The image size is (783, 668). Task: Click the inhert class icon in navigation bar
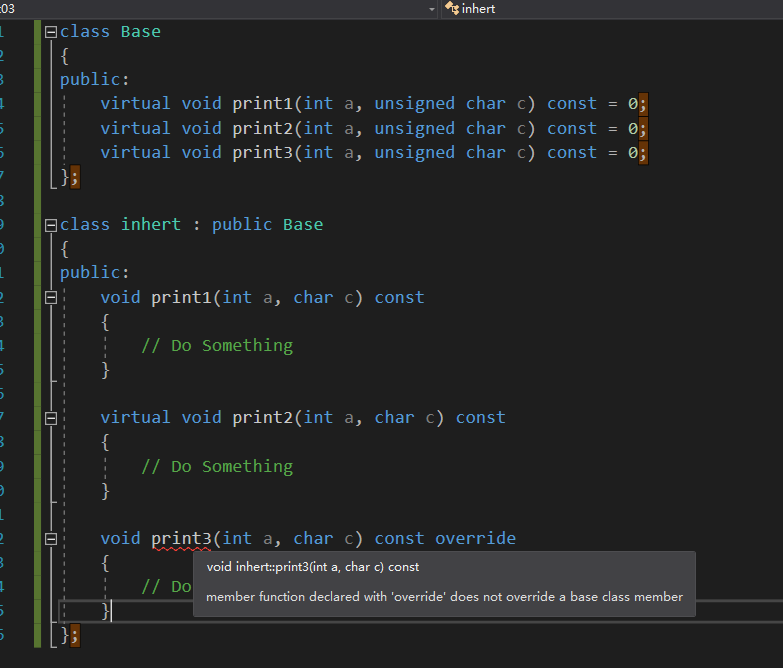(452, 8)
